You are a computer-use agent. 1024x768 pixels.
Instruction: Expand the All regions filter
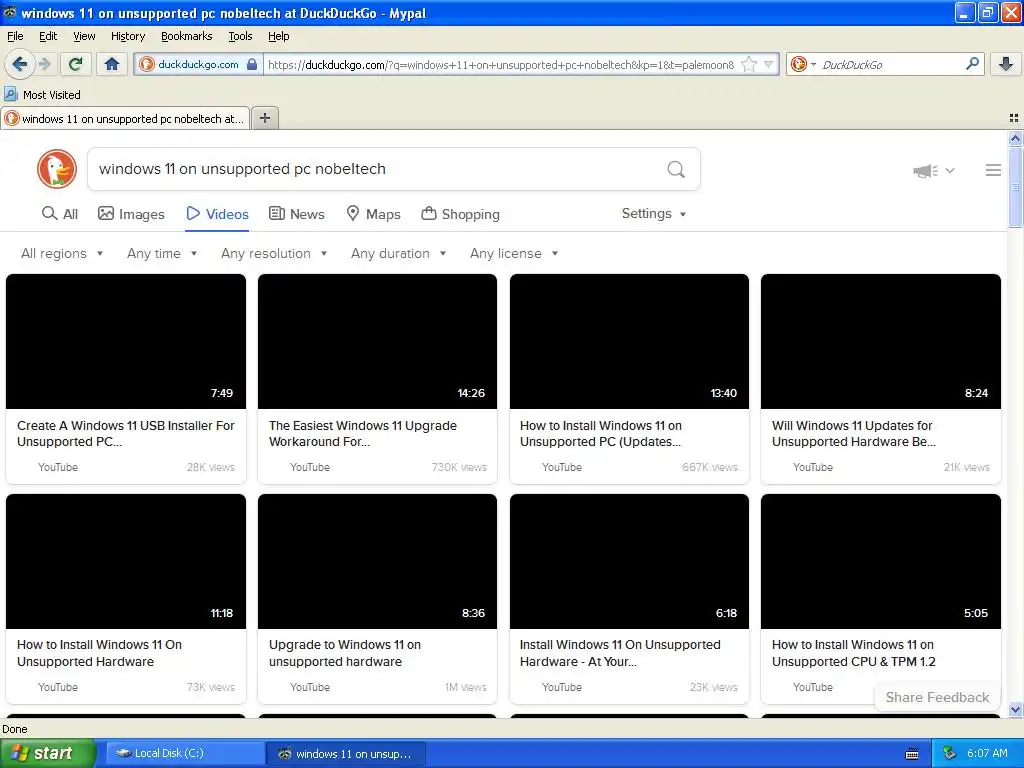pyautogui.click(x=62, y=253)
